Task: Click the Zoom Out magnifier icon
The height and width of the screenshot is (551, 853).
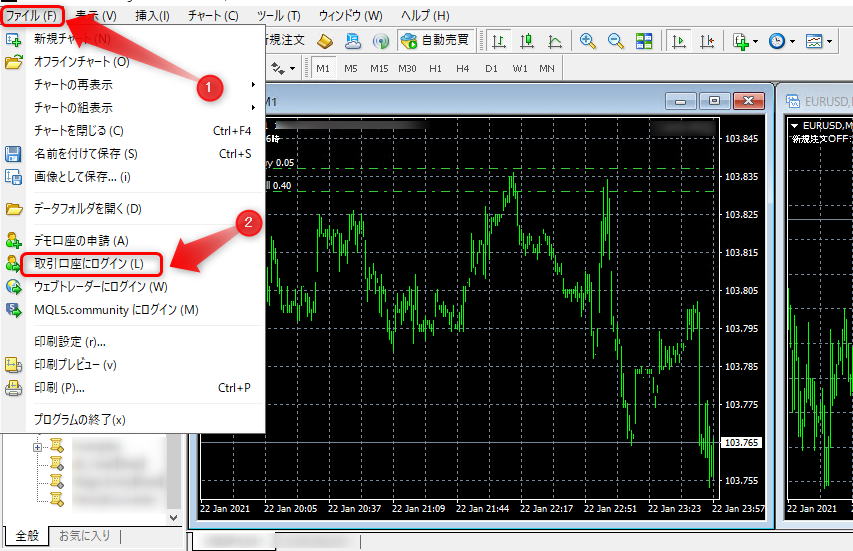Action: pos(615,41)
